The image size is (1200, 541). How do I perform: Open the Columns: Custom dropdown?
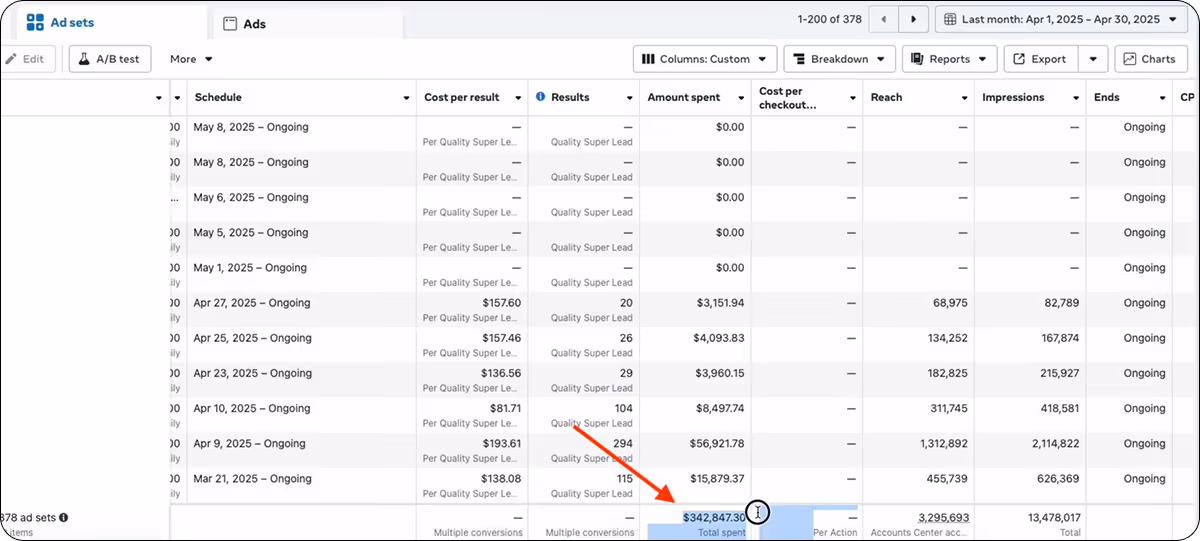(x=705, y=59)
